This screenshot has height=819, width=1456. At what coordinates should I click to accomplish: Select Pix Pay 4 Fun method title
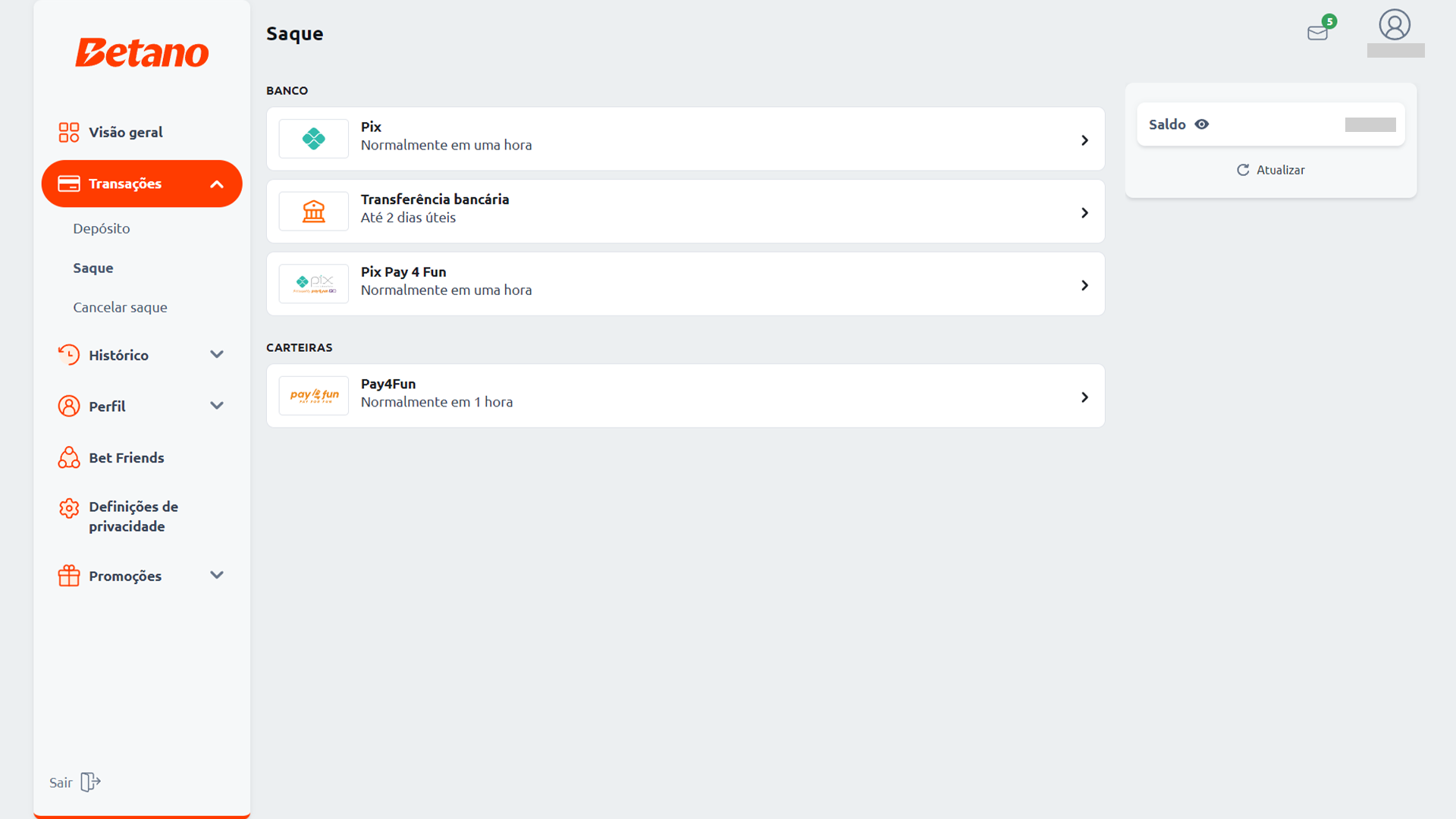pyautogui.click(x=403, y=271)
